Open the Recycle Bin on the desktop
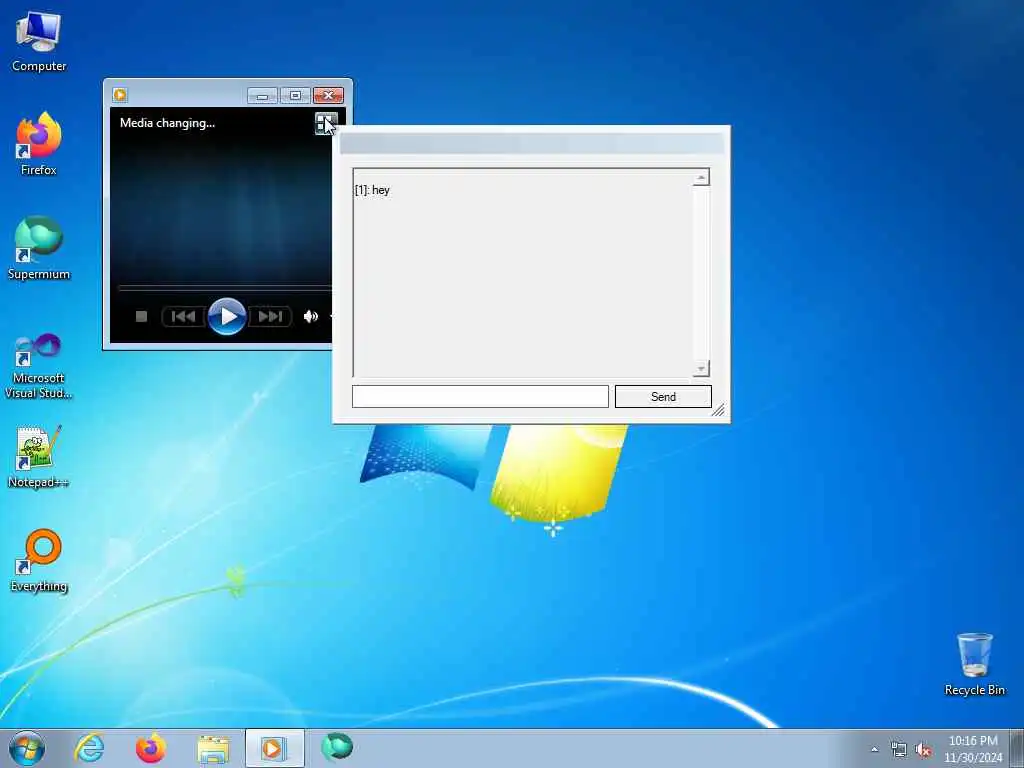 (x=974, y=664)
